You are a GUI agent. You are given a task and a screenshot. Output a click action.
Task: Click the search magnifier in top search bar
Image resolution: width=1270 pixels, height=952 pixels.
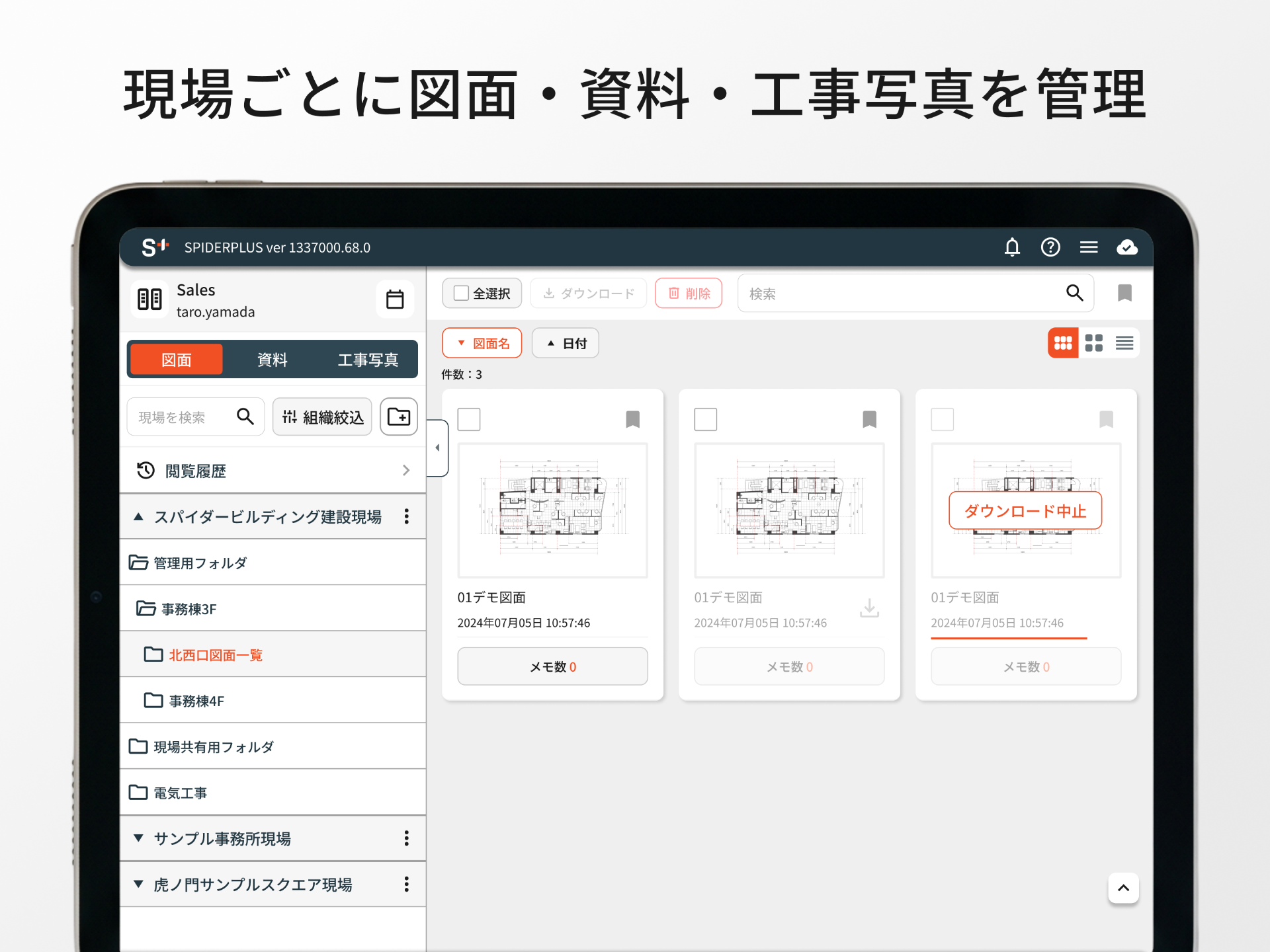[x=1075, y=293]
